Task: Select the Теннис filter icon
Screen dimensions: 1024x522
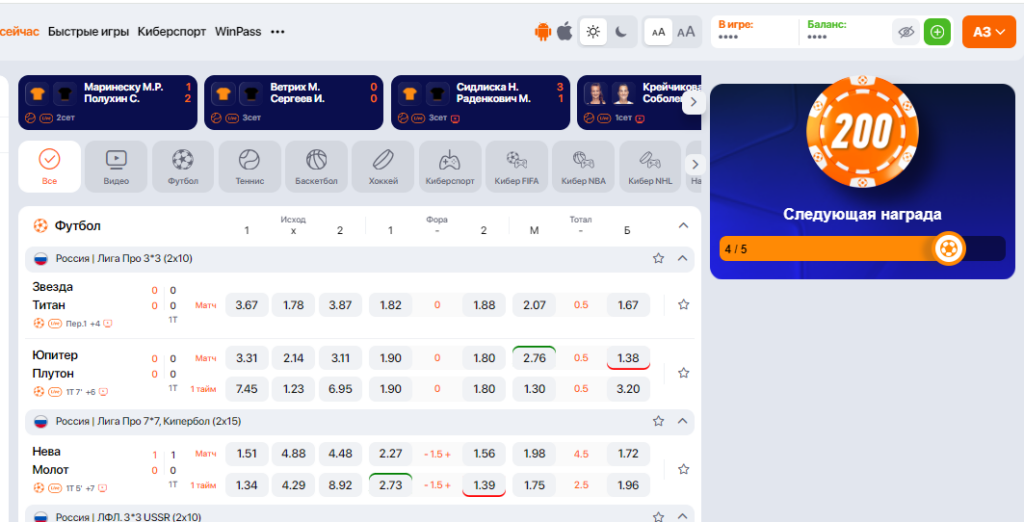Action: tap(249, 167)
